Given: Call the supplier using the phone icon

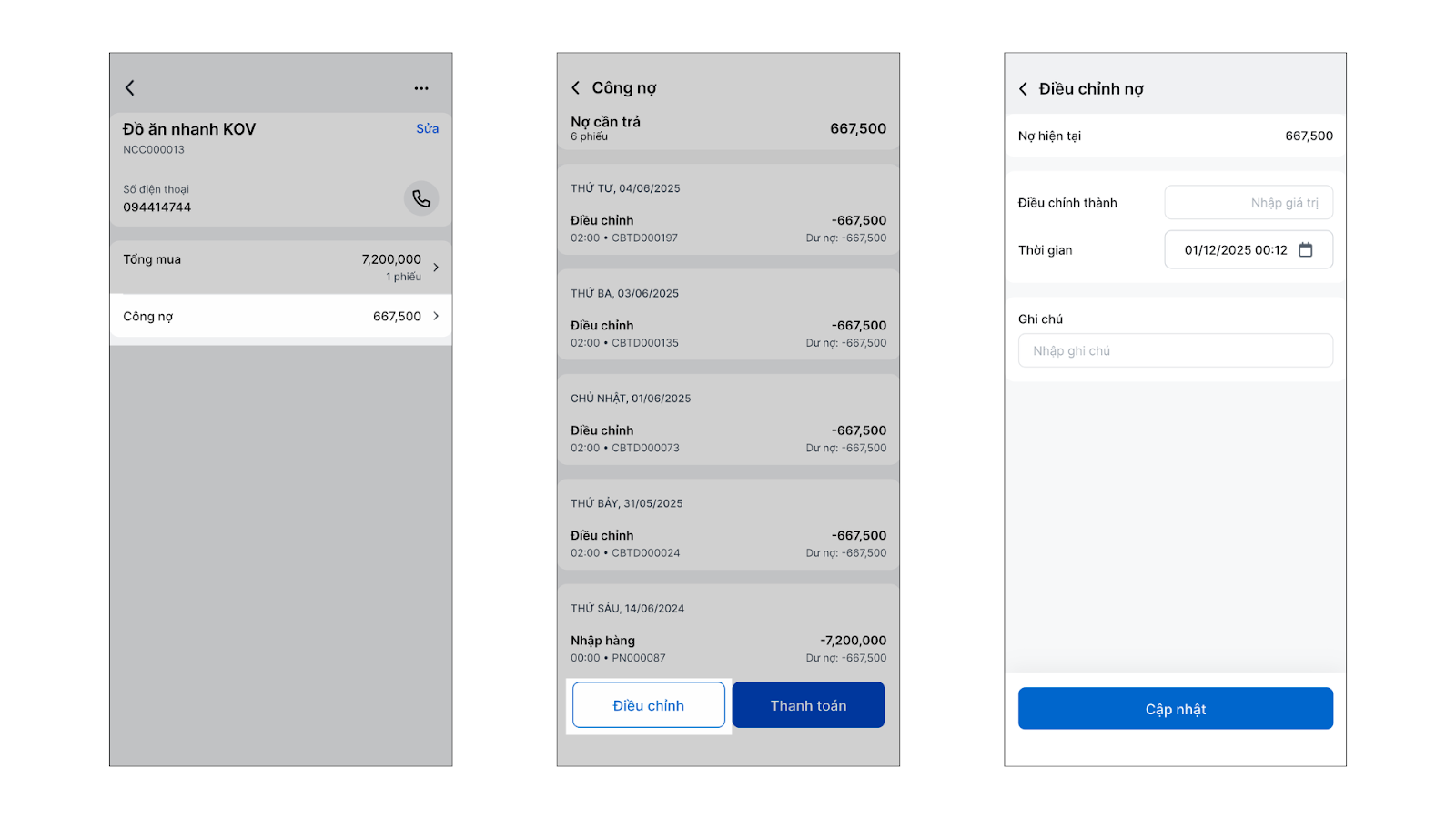Looking at the screenshot, I should coord(421,198).
